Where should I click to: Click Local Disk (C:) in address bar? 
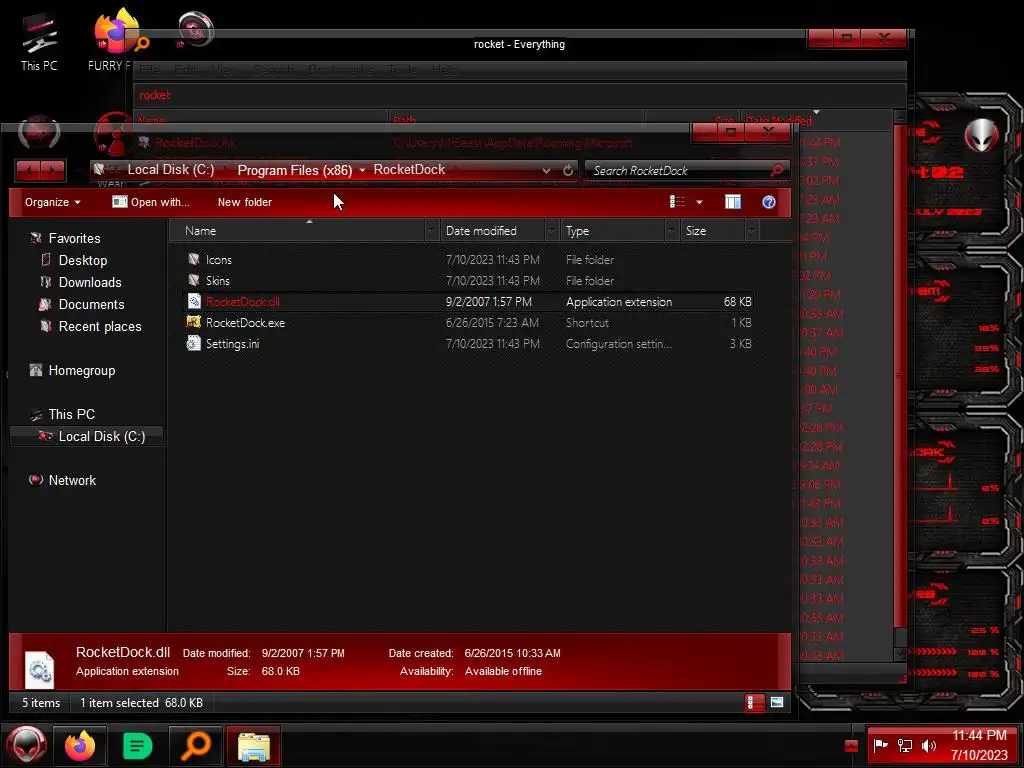(x=170, y=170)
